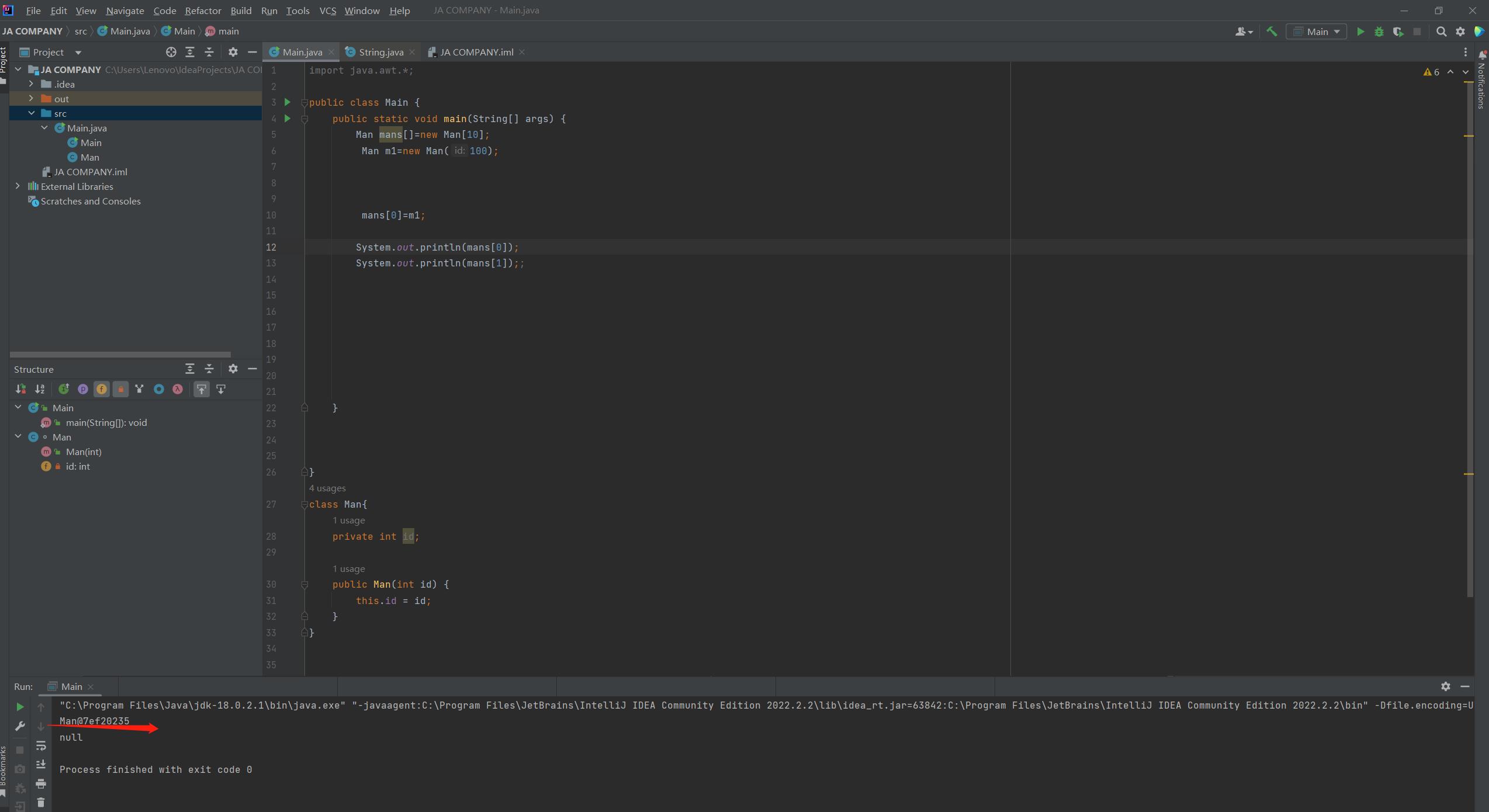The width and height of the screenshot is (1489, 812).
Task: Toggle Show Anonymous Classes in Structure
Action: tap(159, 389)
